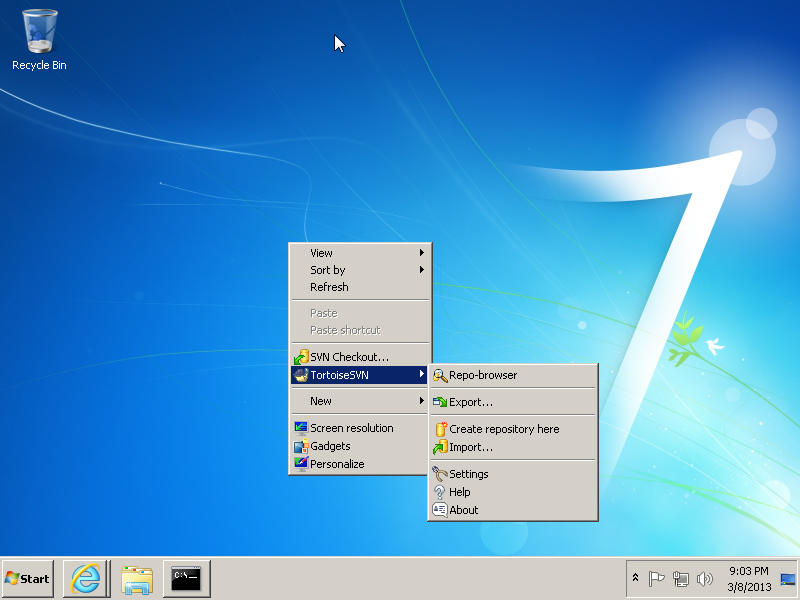Viewport: 800px width, 600px height.
Task: Click the Personalize icon in context menu
Action: (x=301, y=464)
